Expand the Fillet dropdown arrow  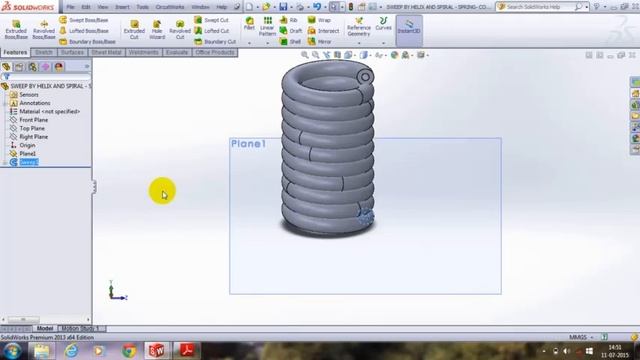tap(249, 43)
